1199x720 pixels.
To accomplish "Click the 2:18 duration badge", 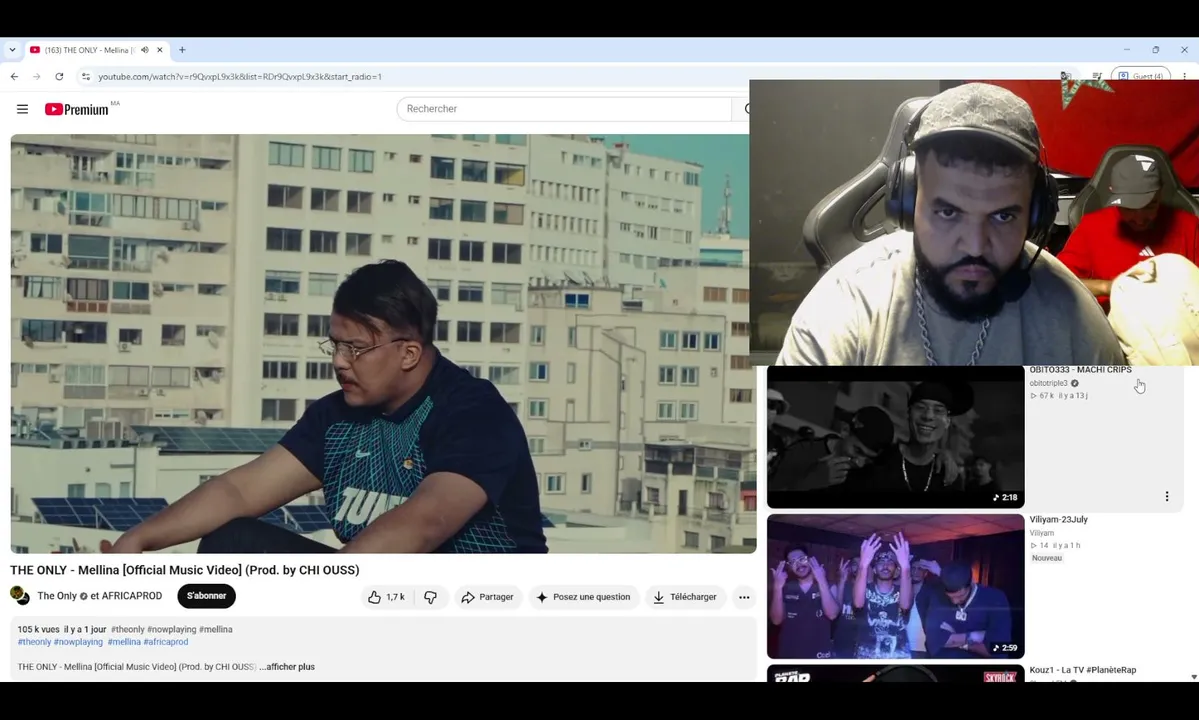I will click(x=1006, y=498).
